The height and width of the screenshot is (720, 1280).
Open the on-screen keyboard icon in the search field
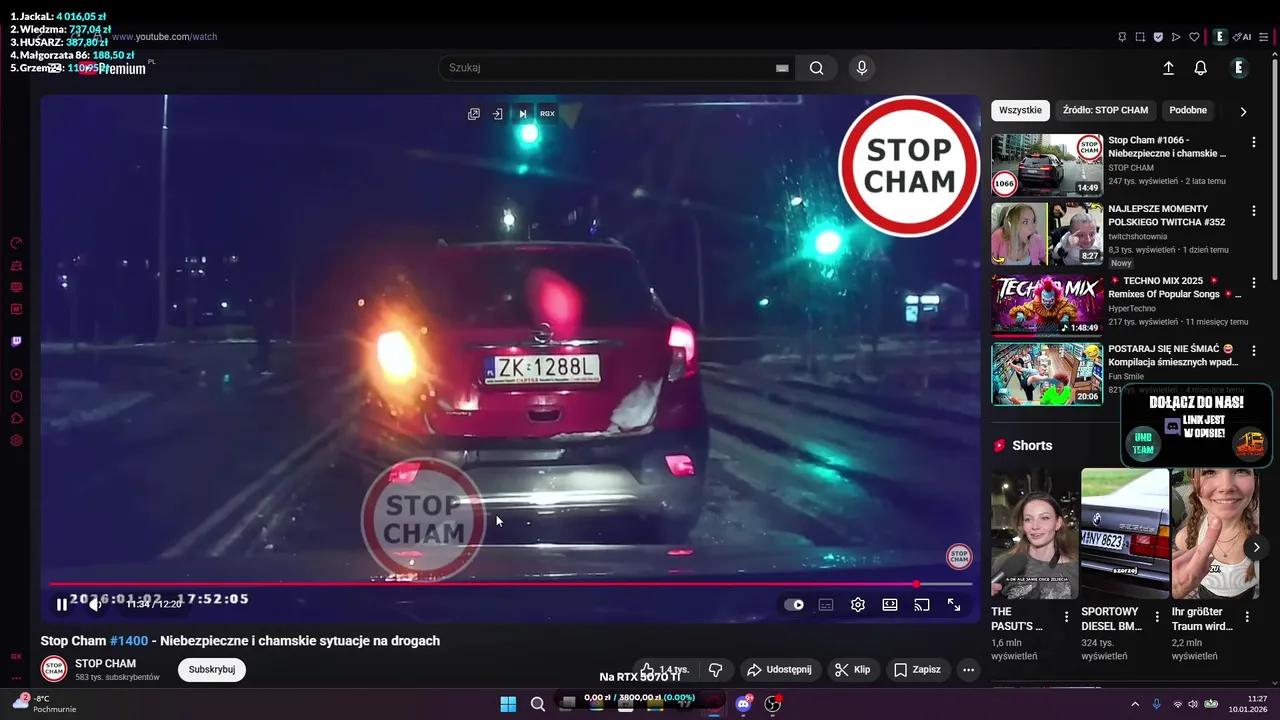782,68
